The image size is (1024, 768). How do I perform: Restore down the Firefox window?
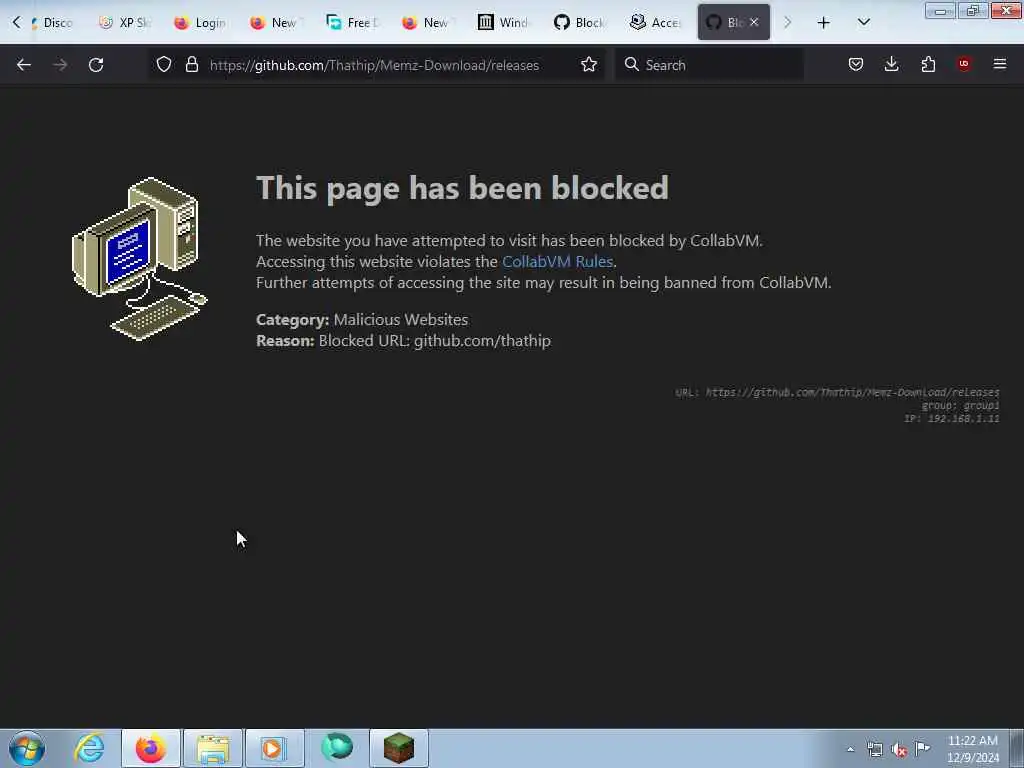(x=973, y=10)
